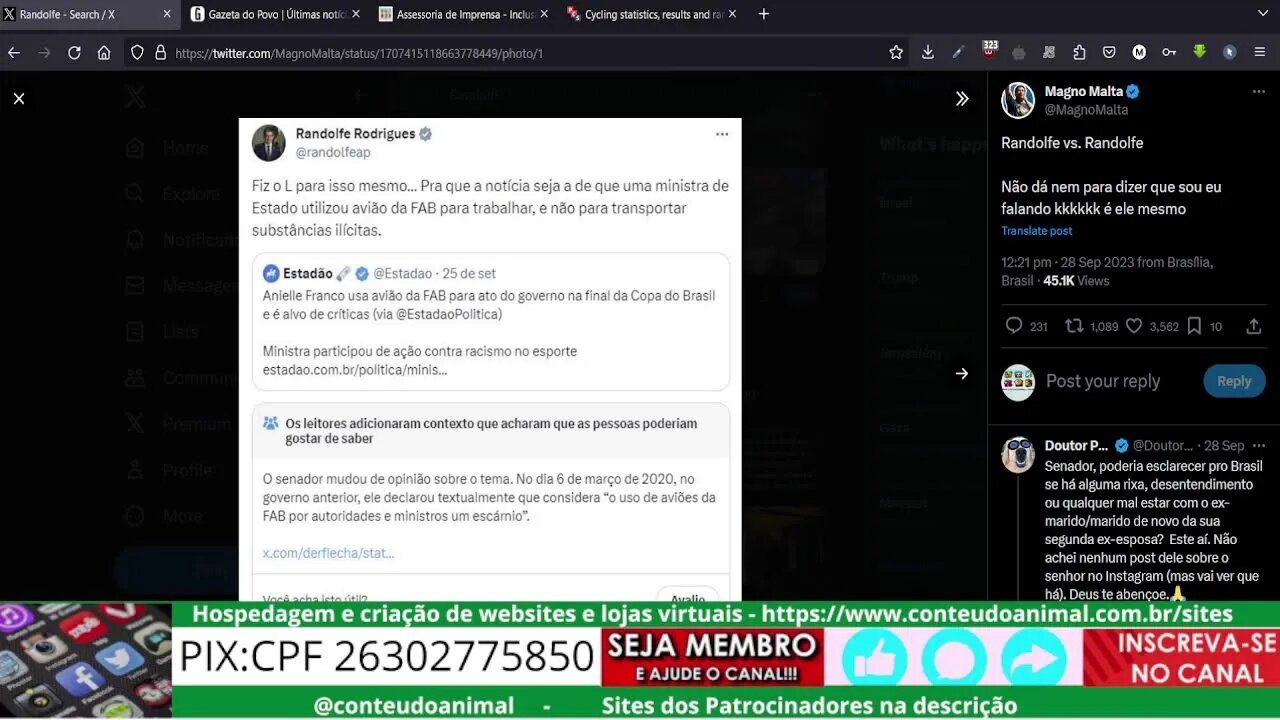Close the Gazeta do Povo tab
1280x720 pixels.
click(356, 14)
